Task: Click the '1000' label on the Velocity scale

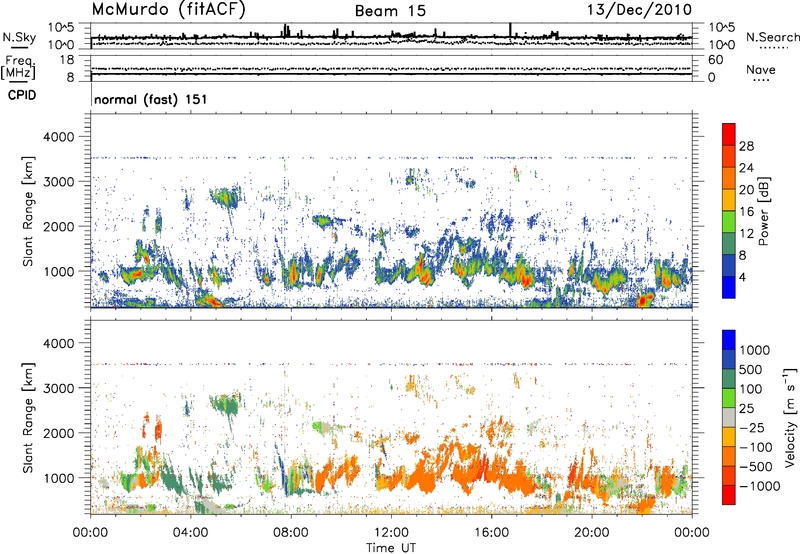Action: point(754,350)
